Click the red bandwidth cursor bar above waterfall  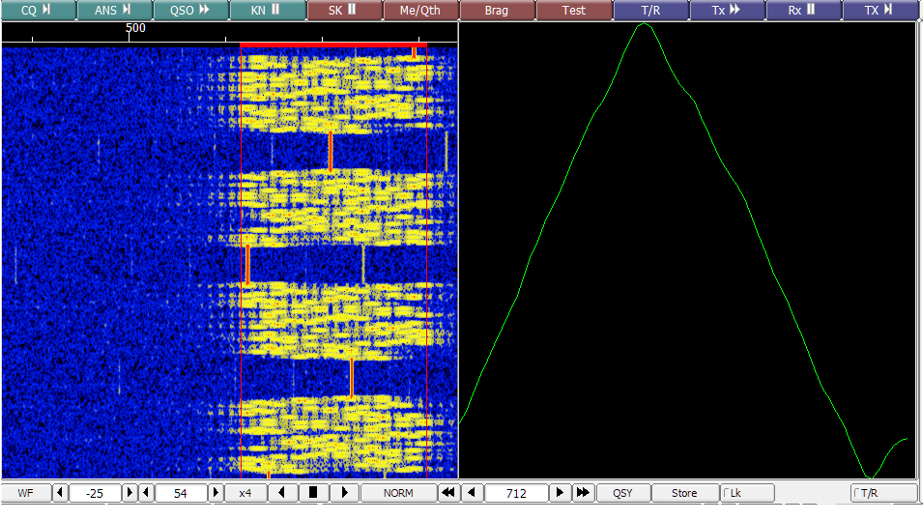point(333,45)
